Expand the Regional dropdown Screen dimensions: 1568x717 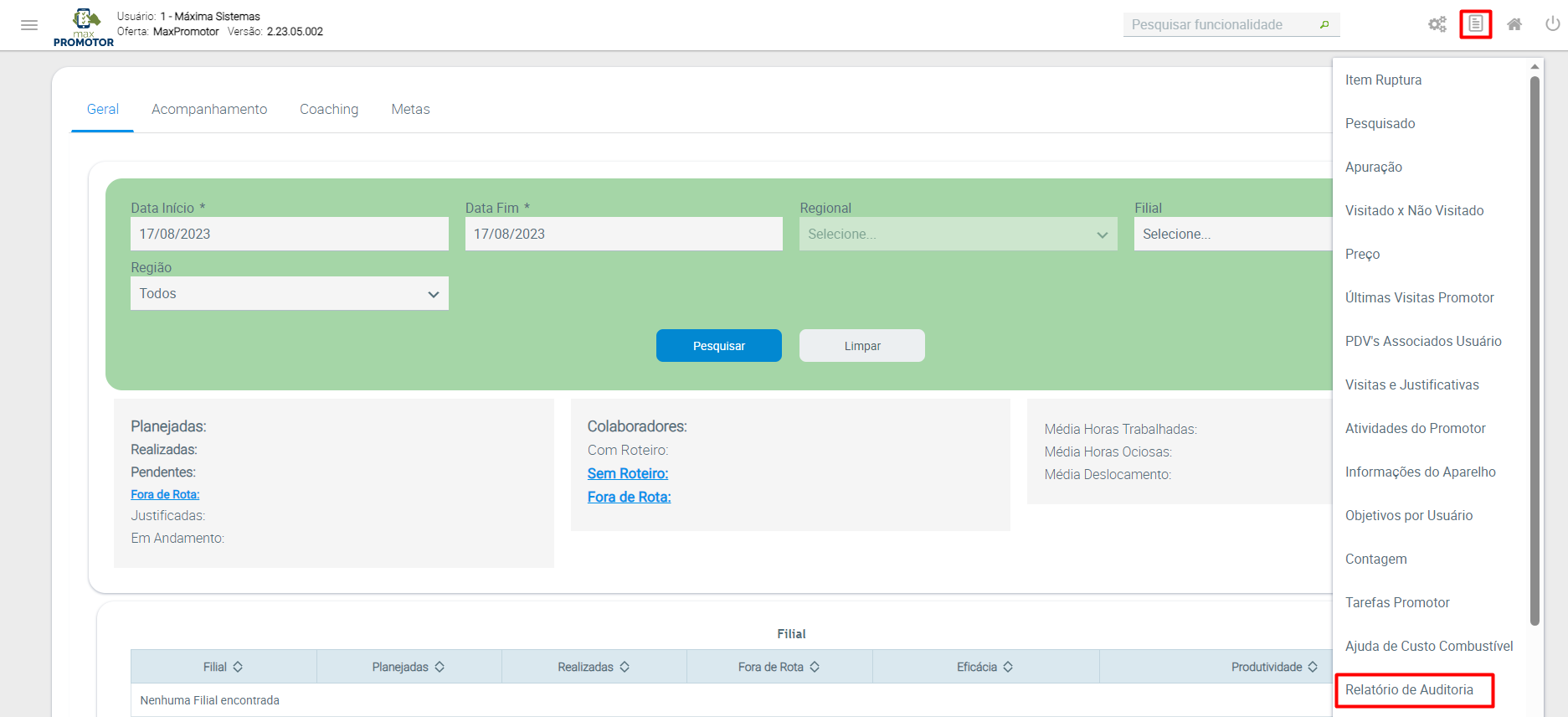[958, 235]
